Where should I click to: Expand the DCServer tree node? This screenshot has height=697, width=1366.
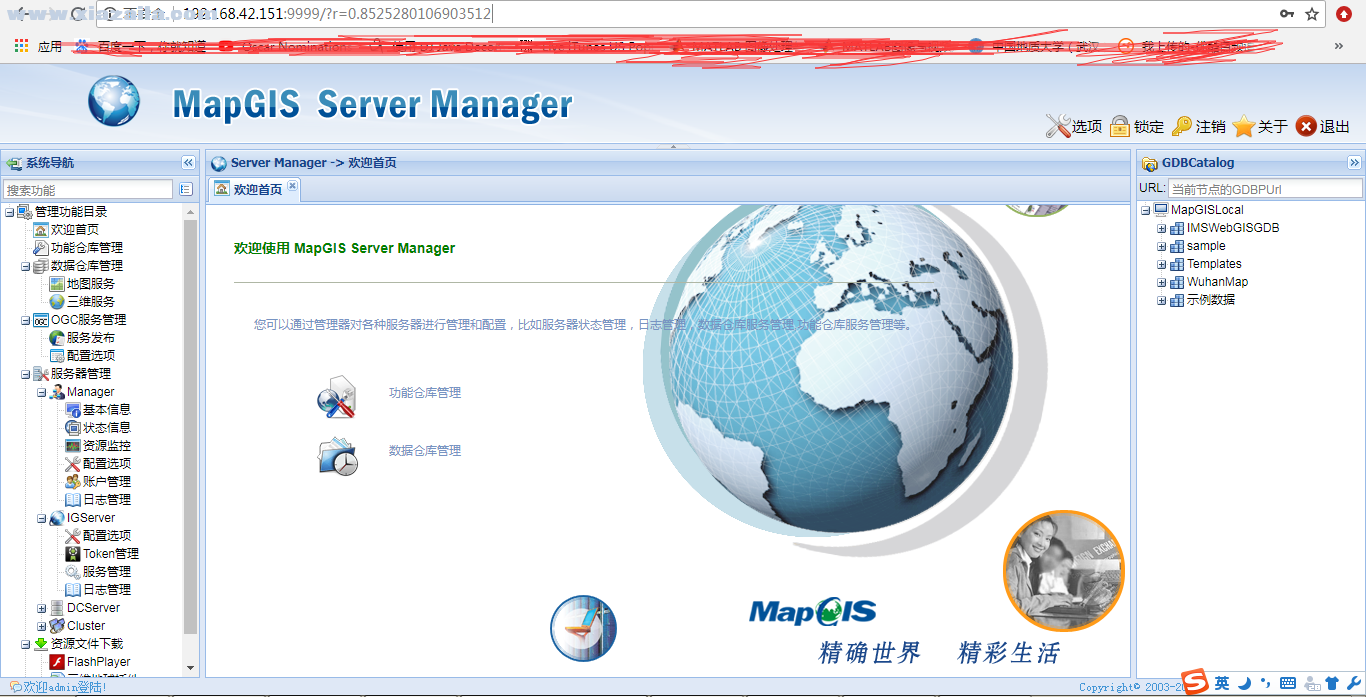42,608
